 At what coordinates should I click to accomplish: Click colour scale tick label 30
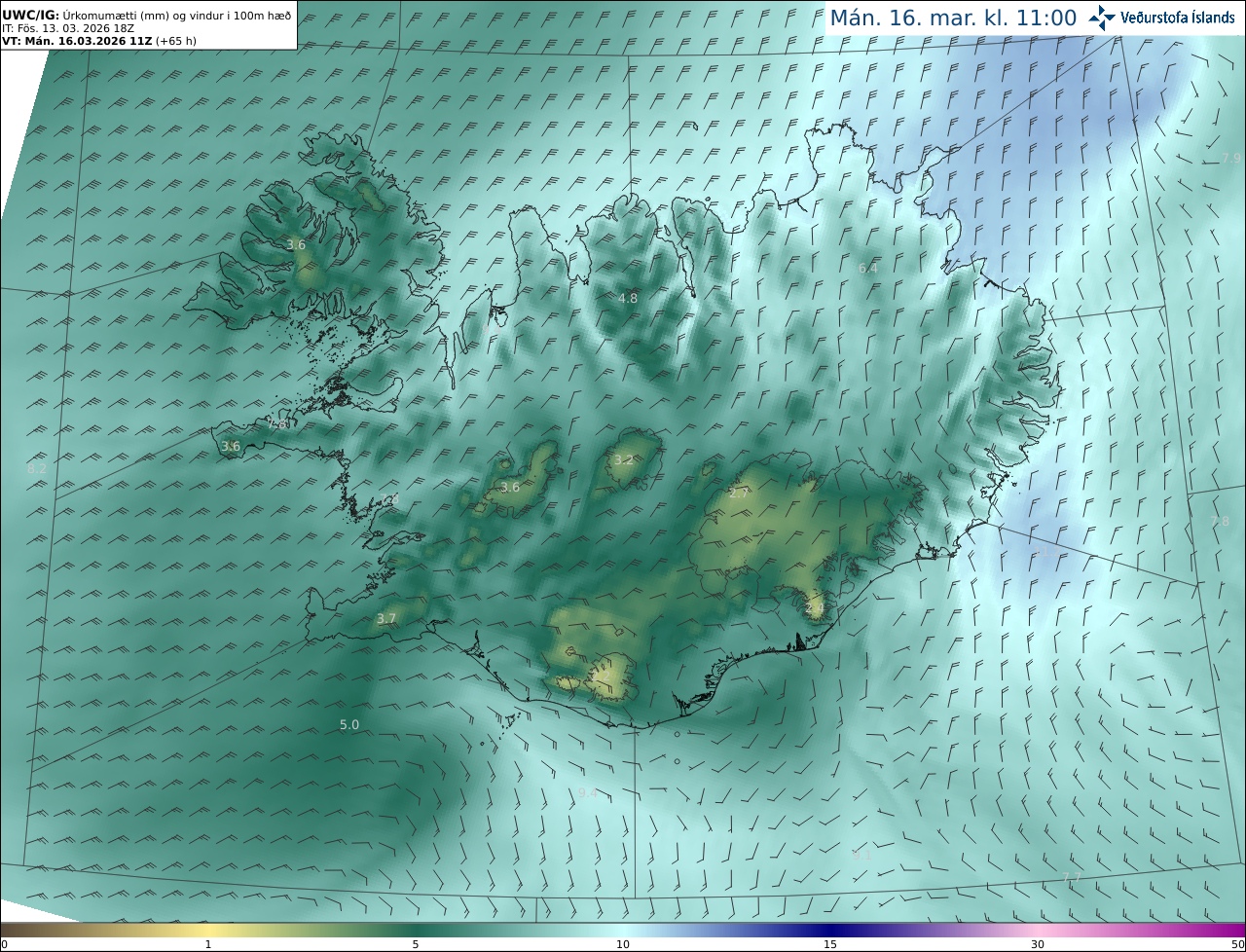coord(1038,944)
